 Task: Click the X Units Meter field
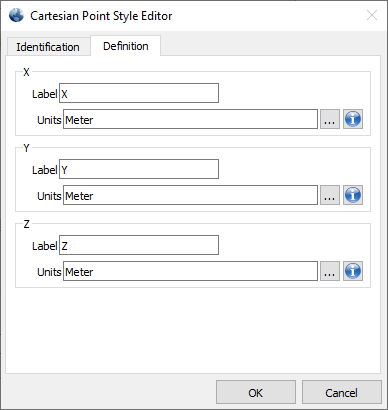[x=190, y=119]
